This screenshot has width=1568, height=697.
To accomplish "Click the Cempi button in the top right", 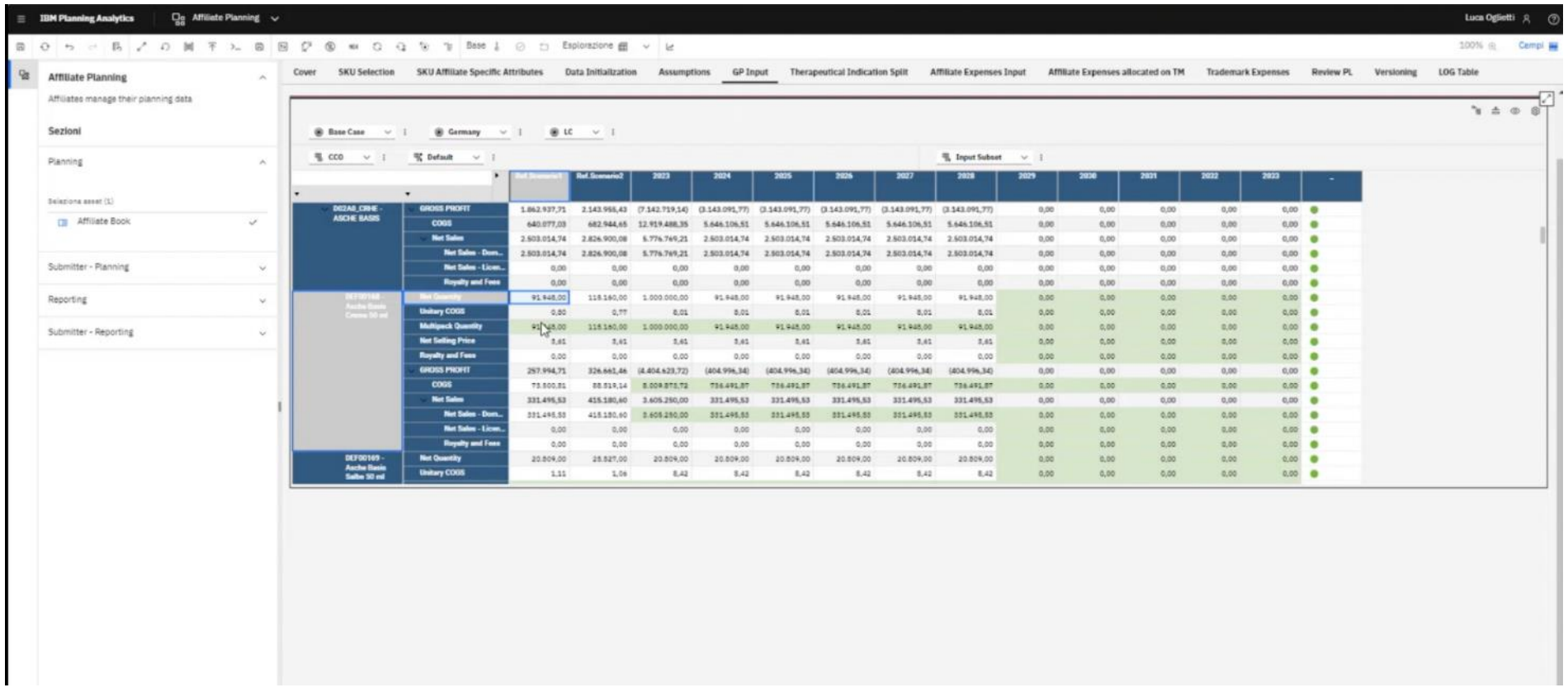I will coord(1531,46).
